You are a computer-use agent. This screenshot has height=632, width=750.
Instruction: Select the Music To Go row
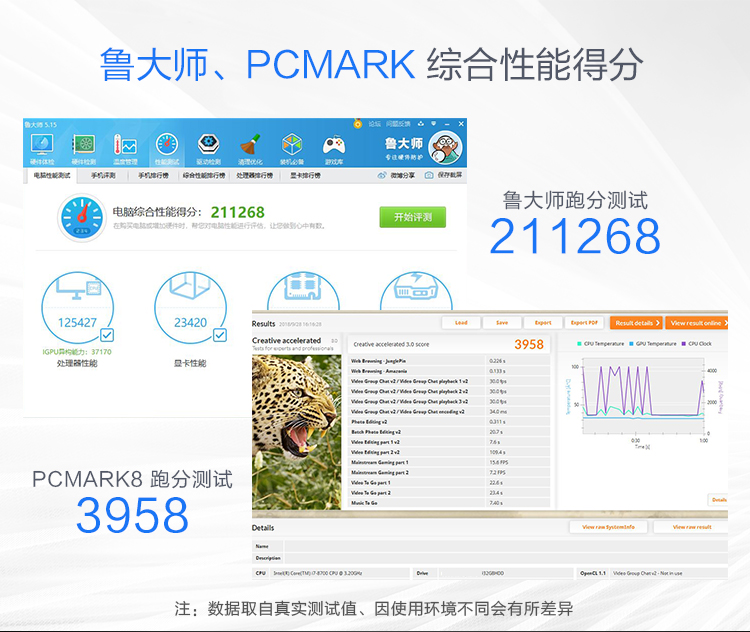pyautogui.click(x=450, y=503)
